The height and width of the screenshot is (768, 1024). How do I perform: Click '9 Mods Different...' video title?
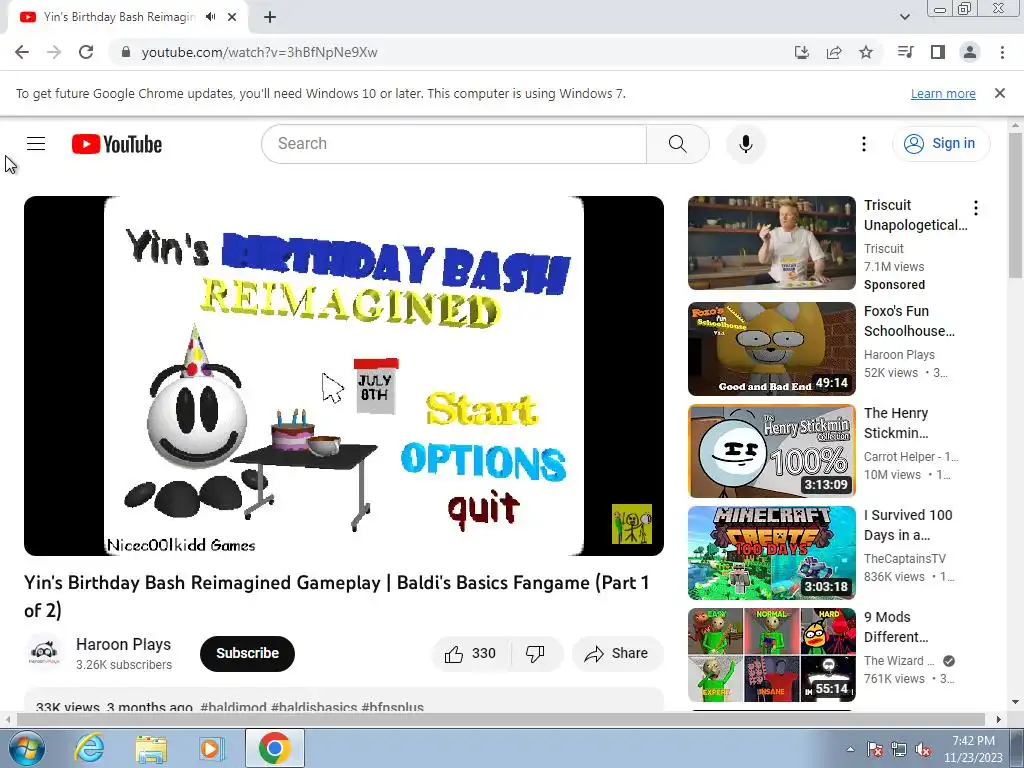click(x=896, y=626)
